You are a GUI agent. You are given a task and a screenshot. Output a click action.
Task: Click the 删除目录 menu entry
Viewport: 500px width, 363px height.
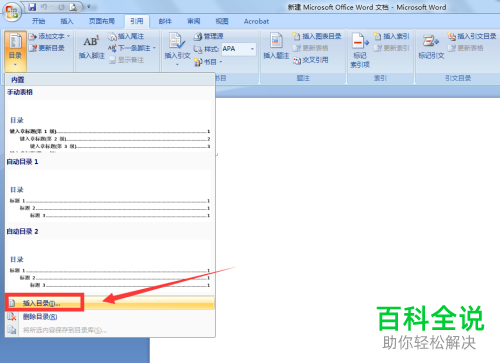coord(110,317)
